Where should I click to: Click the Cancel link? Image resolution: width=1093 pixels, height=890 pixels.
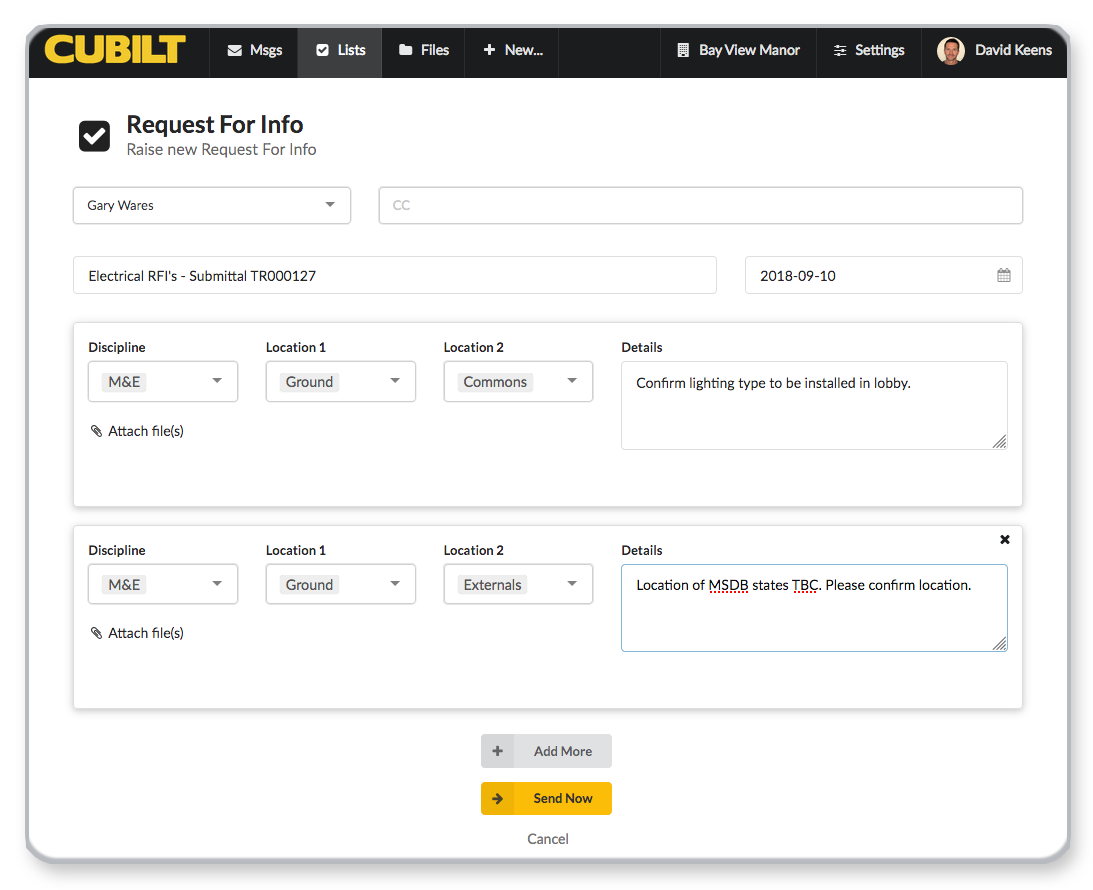coord(547,839)
